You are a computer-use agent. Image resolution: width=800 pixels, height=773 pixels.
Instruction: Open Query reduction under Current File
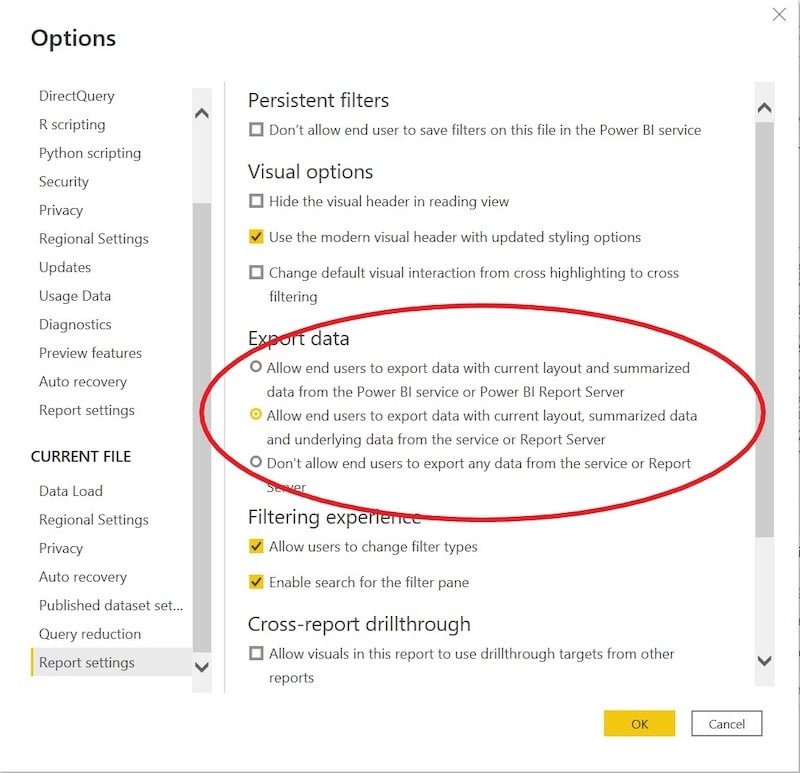[90, 634]
